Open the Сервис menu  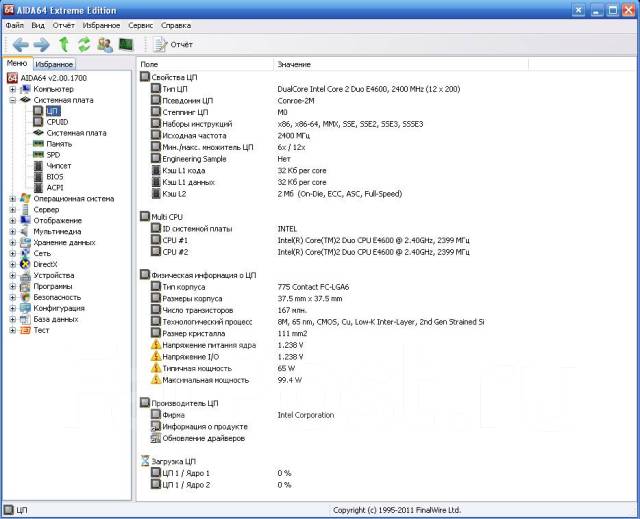[x=141, y=24]
